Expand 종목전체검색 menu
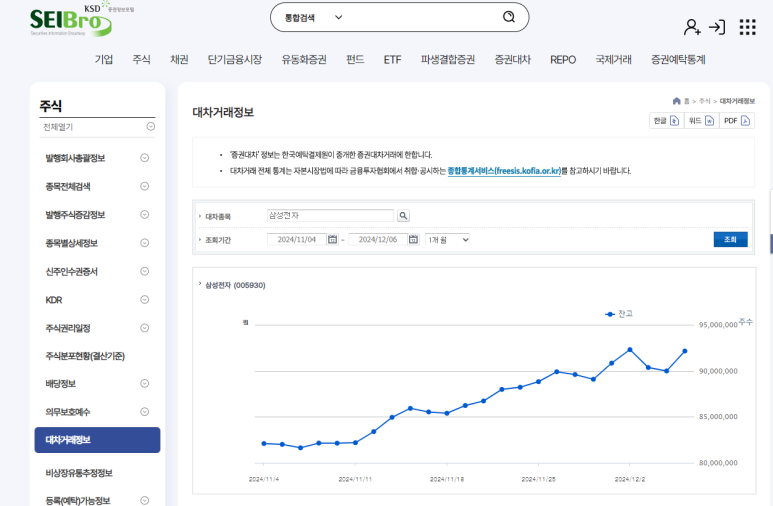 [144, 186]
